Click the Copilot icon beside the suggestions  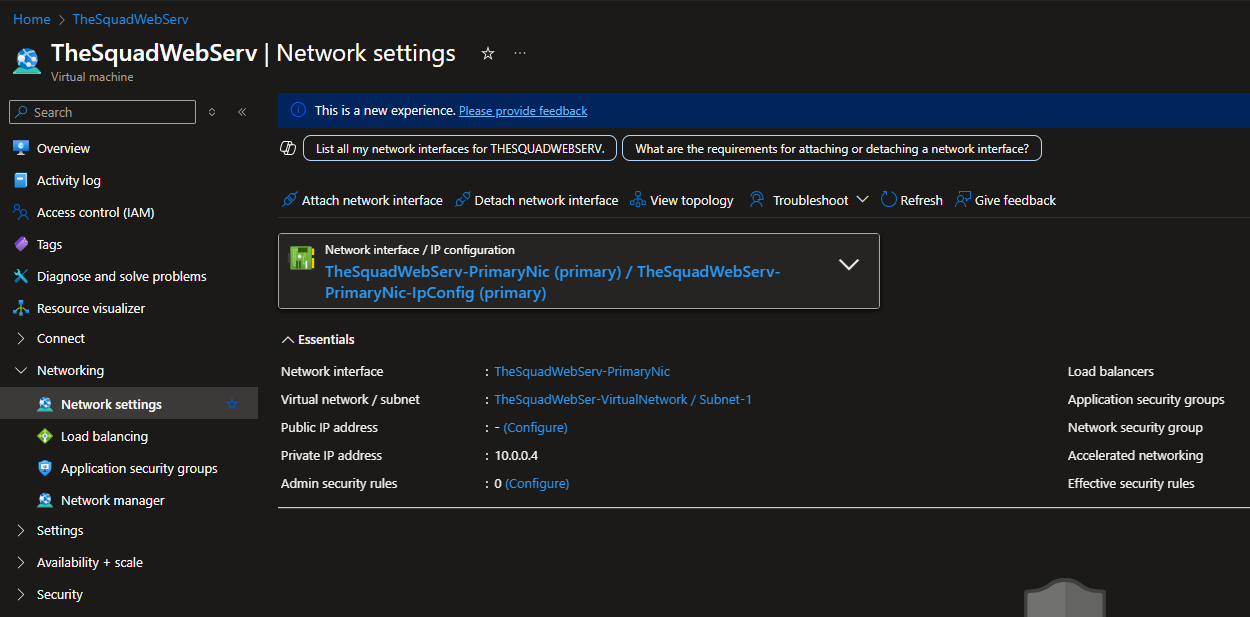(x=288, y=148)
